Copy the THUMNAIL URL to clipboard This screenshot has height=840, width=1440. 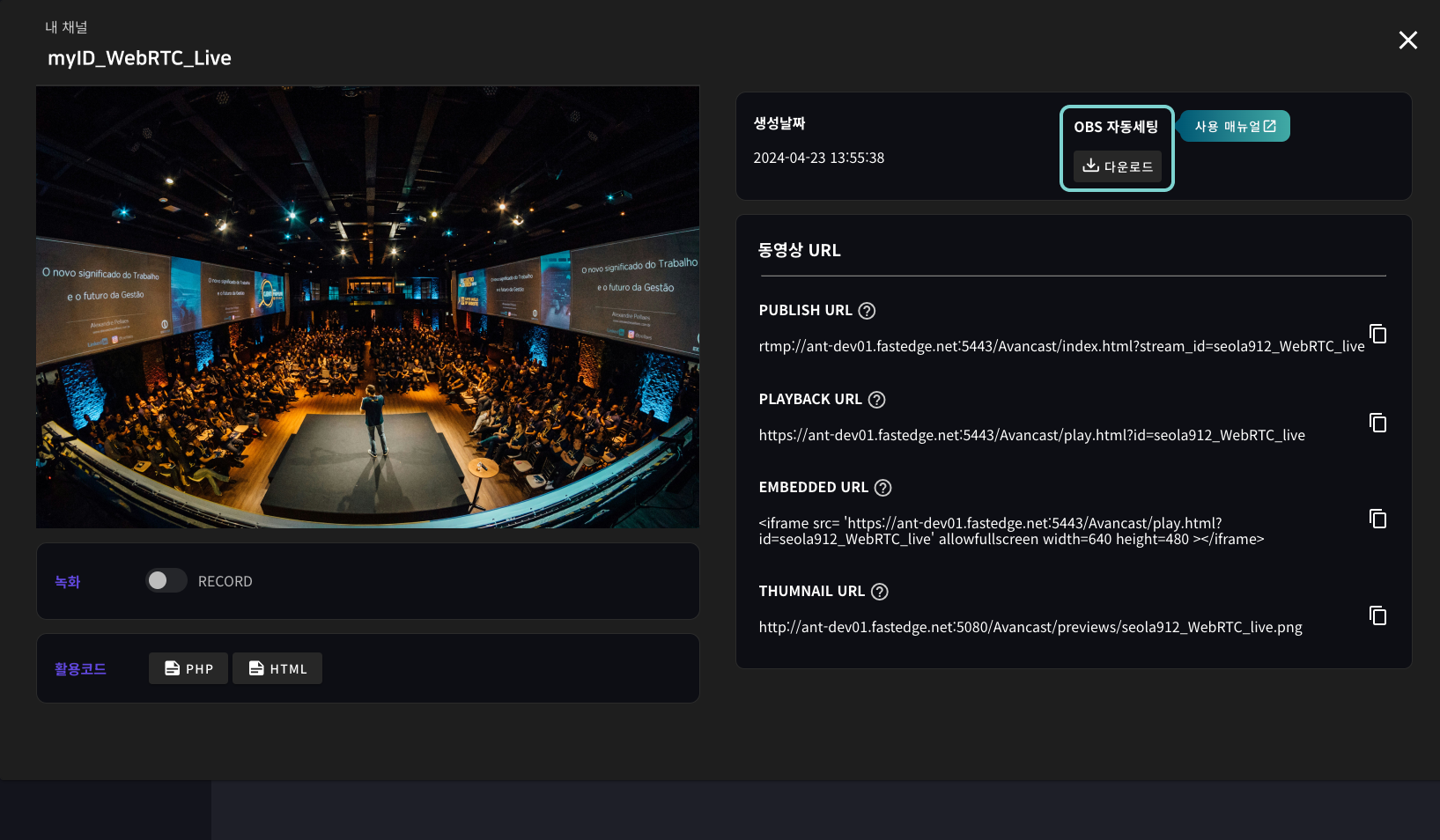[1377, 615]
